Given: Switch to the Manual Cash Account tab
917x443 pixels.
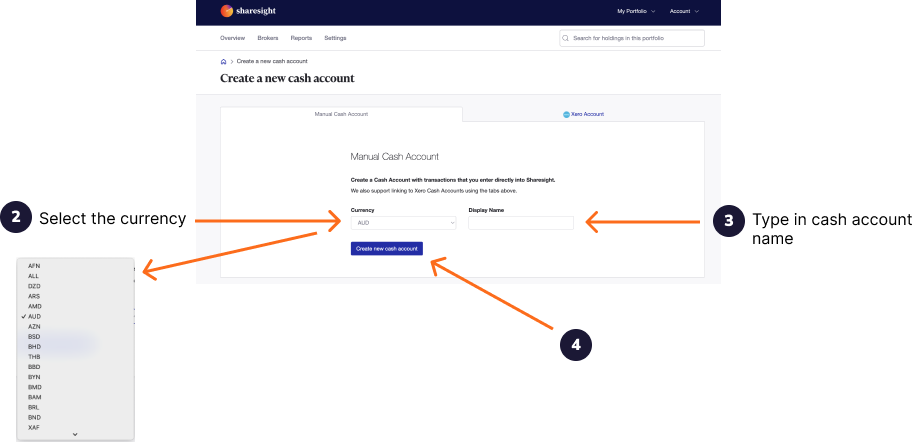Looking at the screenshot, I should pos(342,114).
